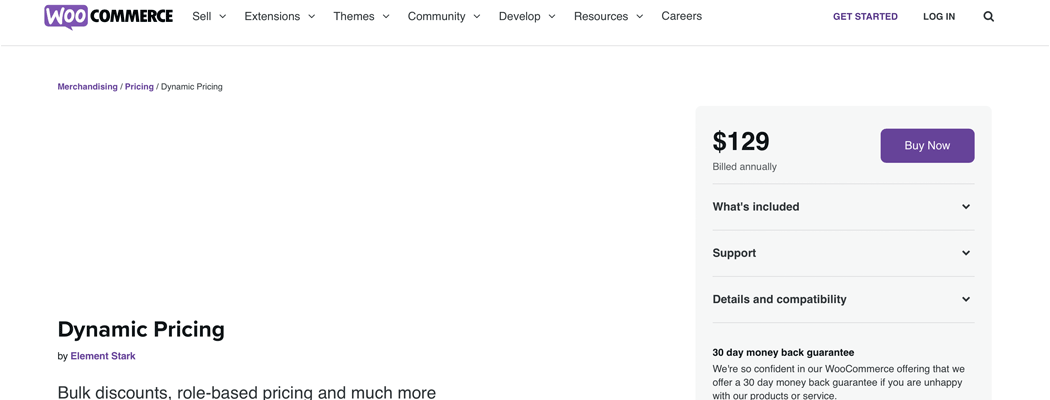Expand the What's included section
Screen dimensions: 1050x400
click(843, 207)
